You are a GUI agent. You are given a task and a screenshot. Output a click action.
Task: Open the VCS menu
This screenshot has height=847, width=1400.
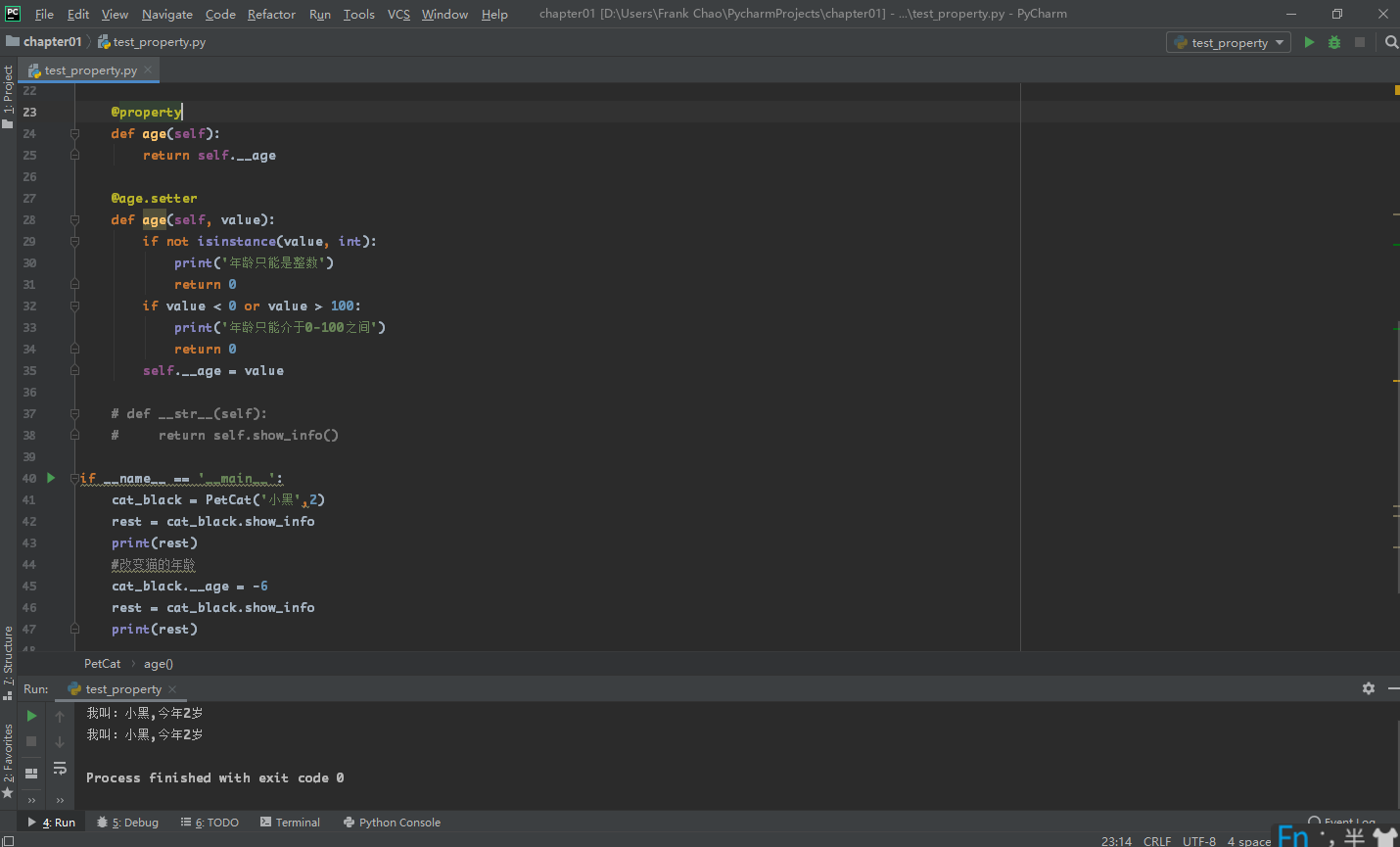tap(398, 14)
